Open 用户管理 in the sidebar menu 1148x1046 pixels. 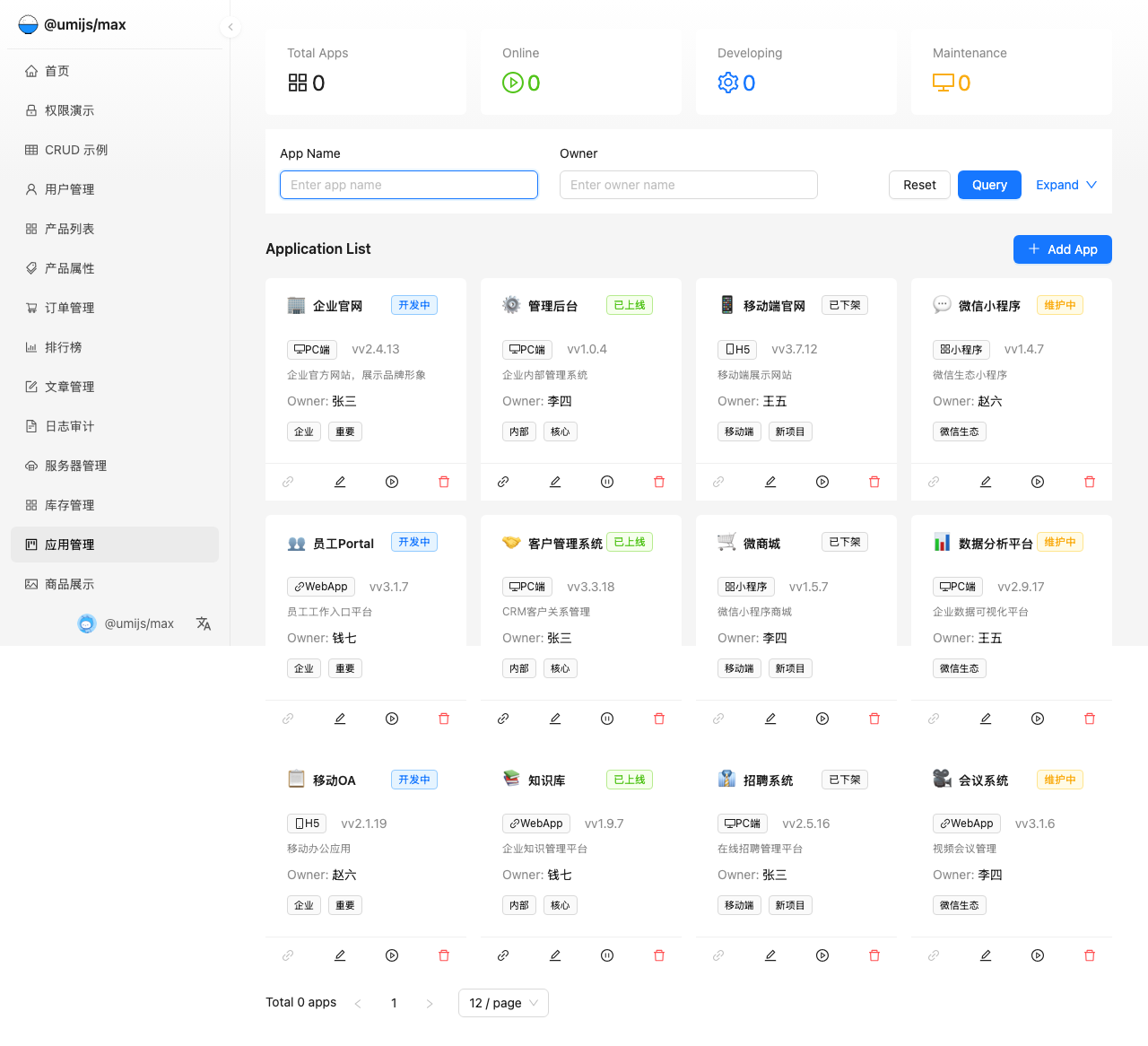[70, 189]
